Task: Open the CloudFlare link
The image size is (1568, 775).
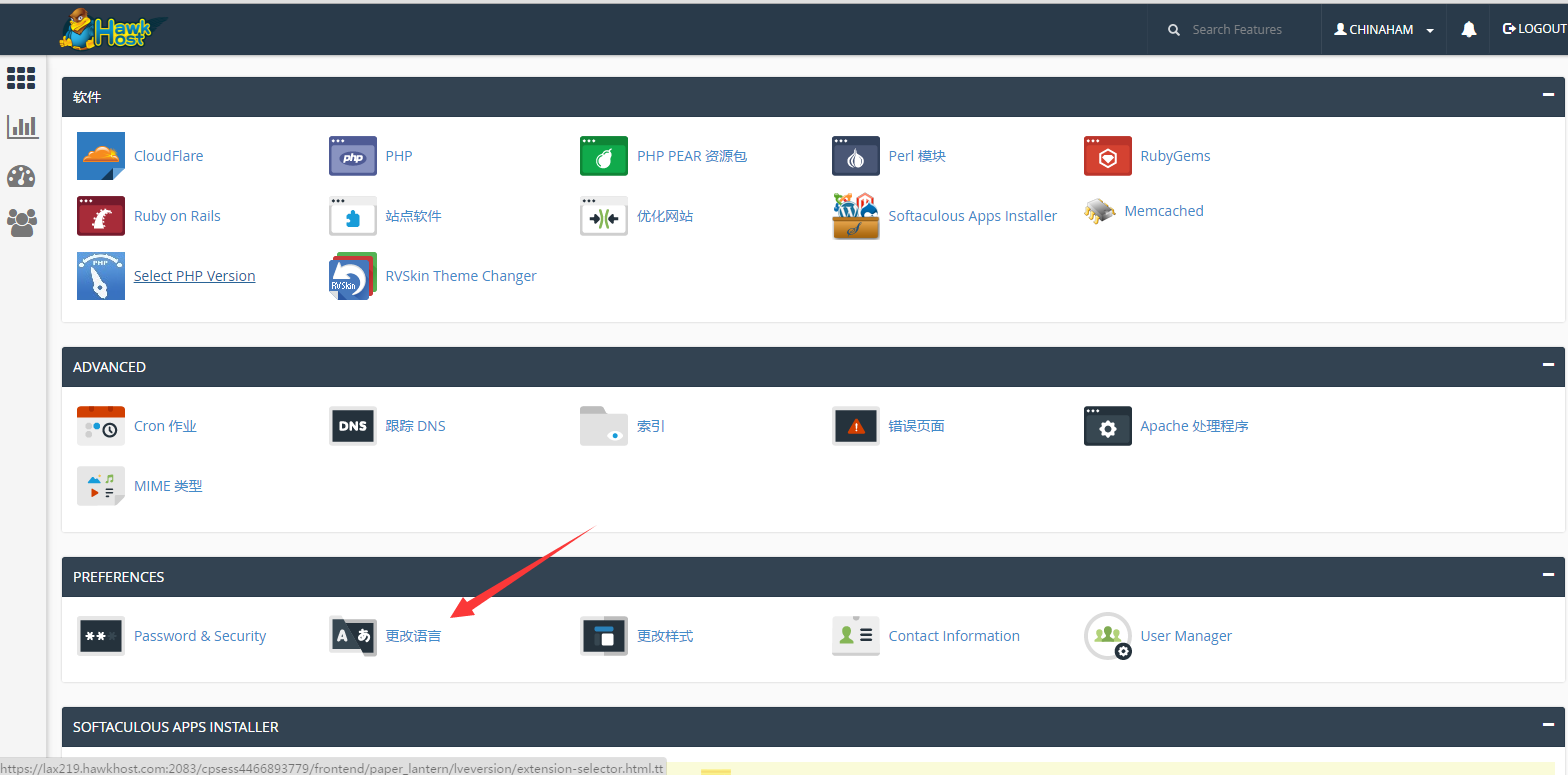Action: pos(168,156)
